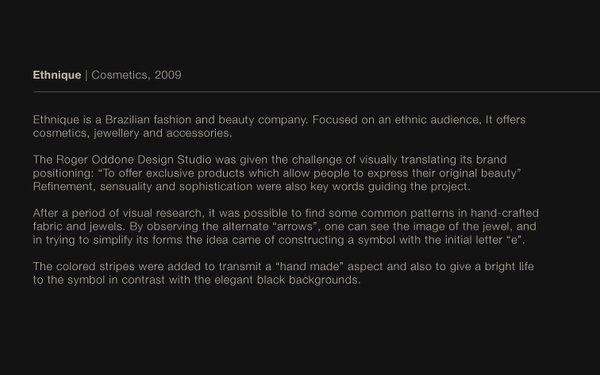Select the phrase 'cosmetics, jewellery and accessories'
The width and height of the screenshot is (600, 375).
(x=132, y=133)
